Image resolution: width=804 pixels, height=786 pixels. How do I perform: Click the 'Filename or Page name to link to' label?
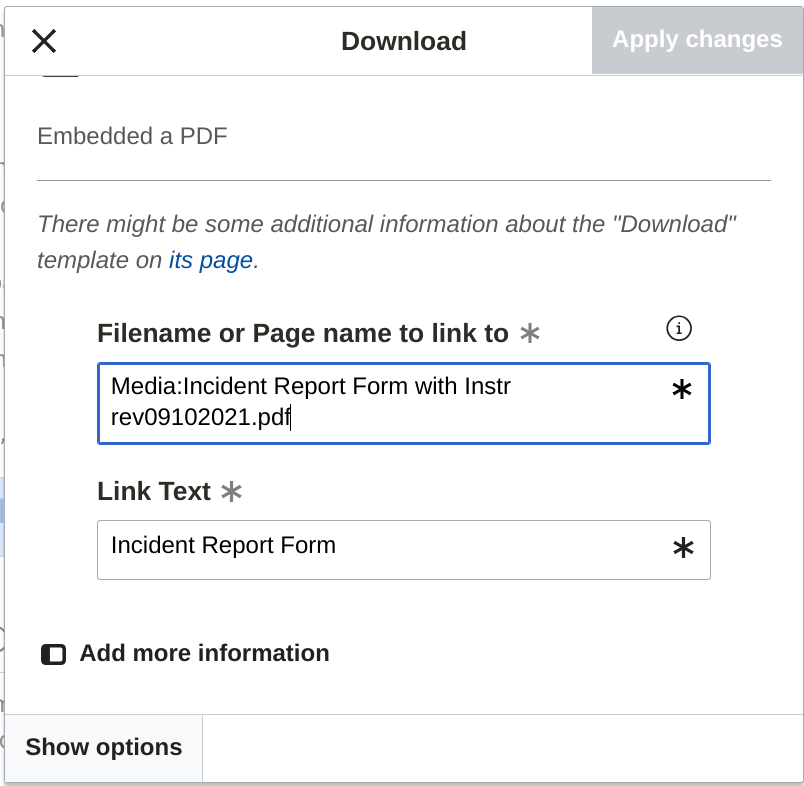pyautogui.click(x=302, y=333)
